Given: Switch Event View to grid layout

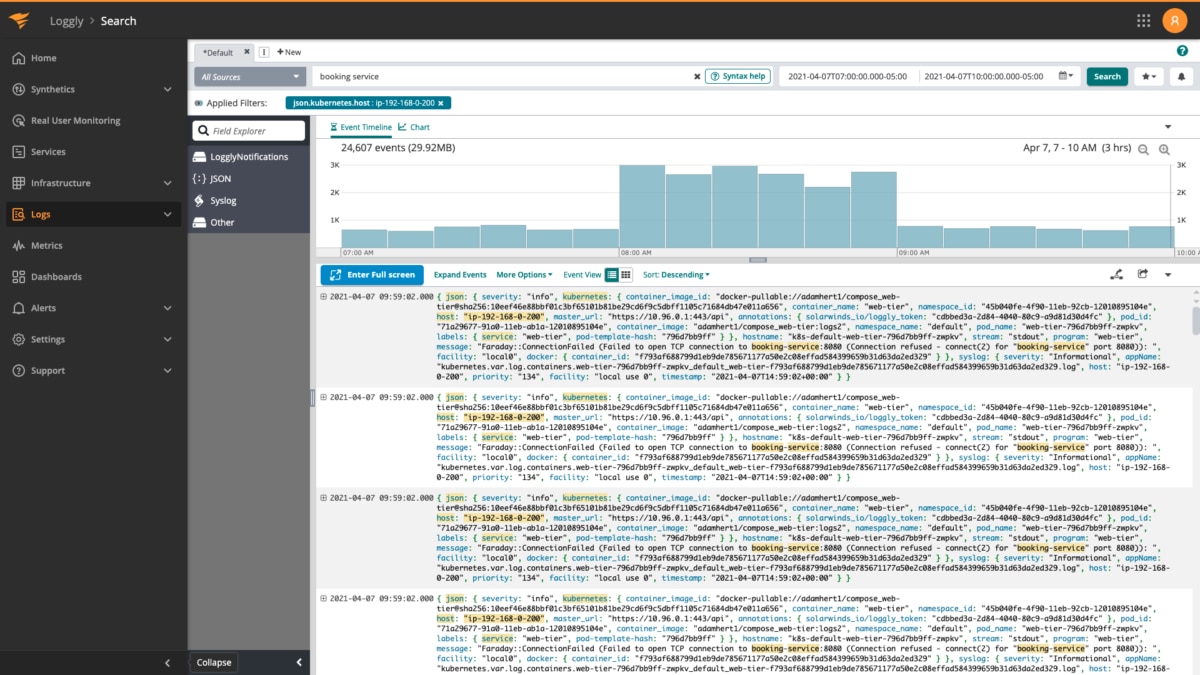Looking at the screenshot, I should (626, 275).
